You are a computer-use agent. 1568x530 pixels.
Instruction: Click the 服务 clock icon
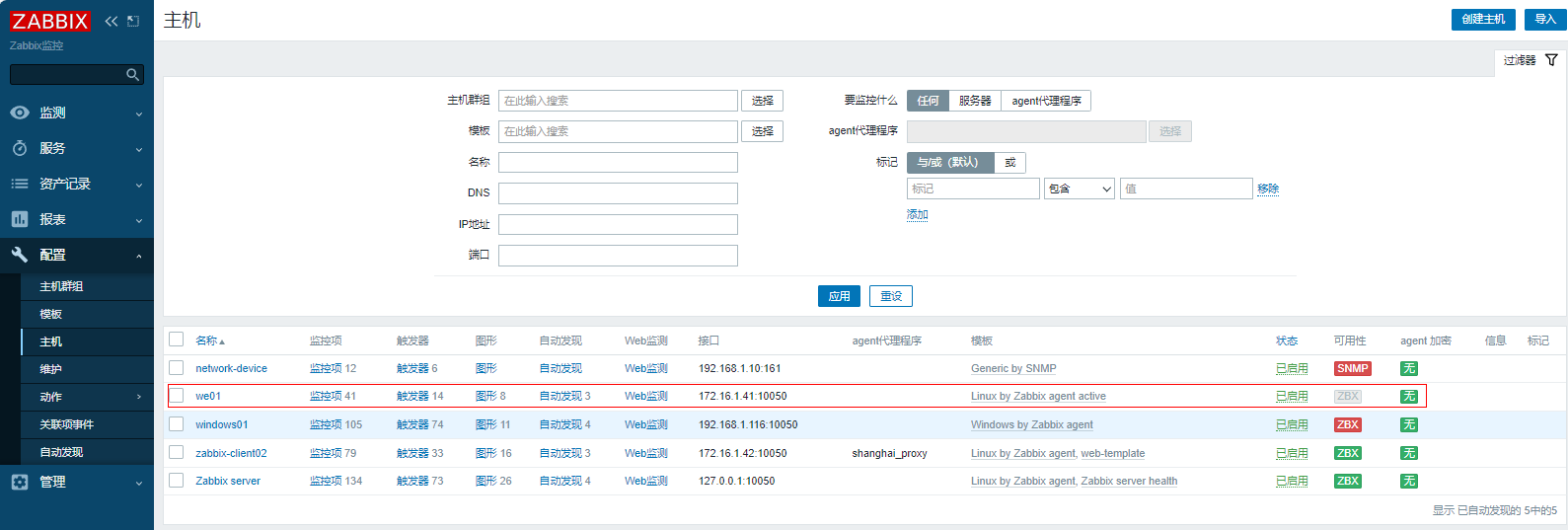coord(20,148)
